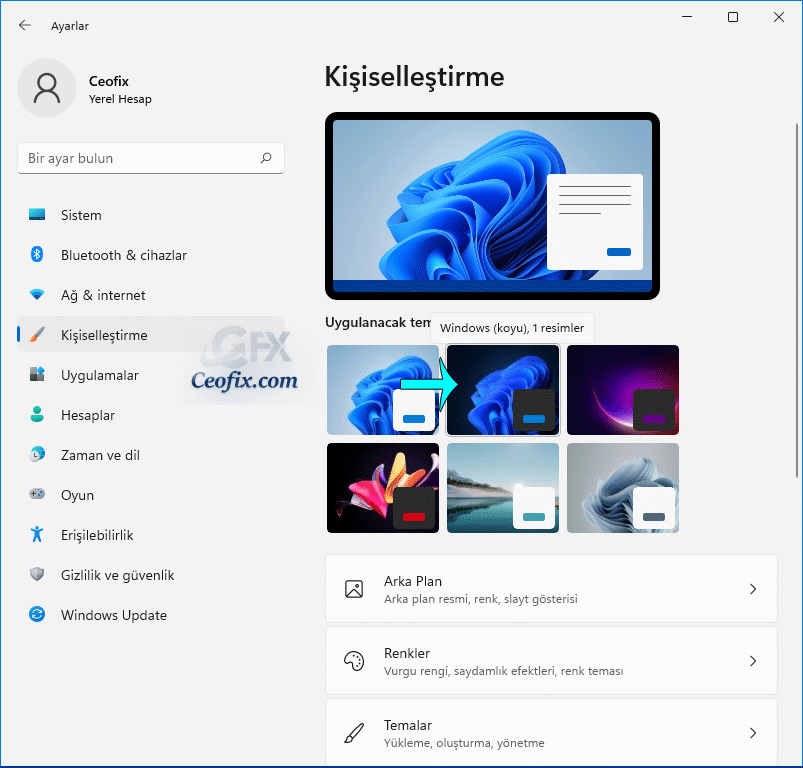
Task: Click the Erişilebilirlik accessibility icon
Action: point(37,534)
